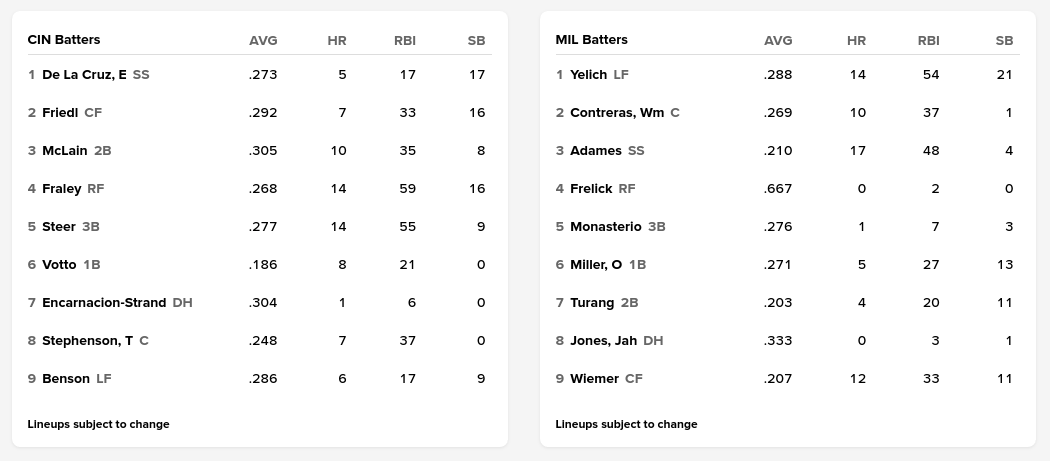
Task: Click Stephenson, T in lineup
Action: pyautogui.click(x=87, y=341)
